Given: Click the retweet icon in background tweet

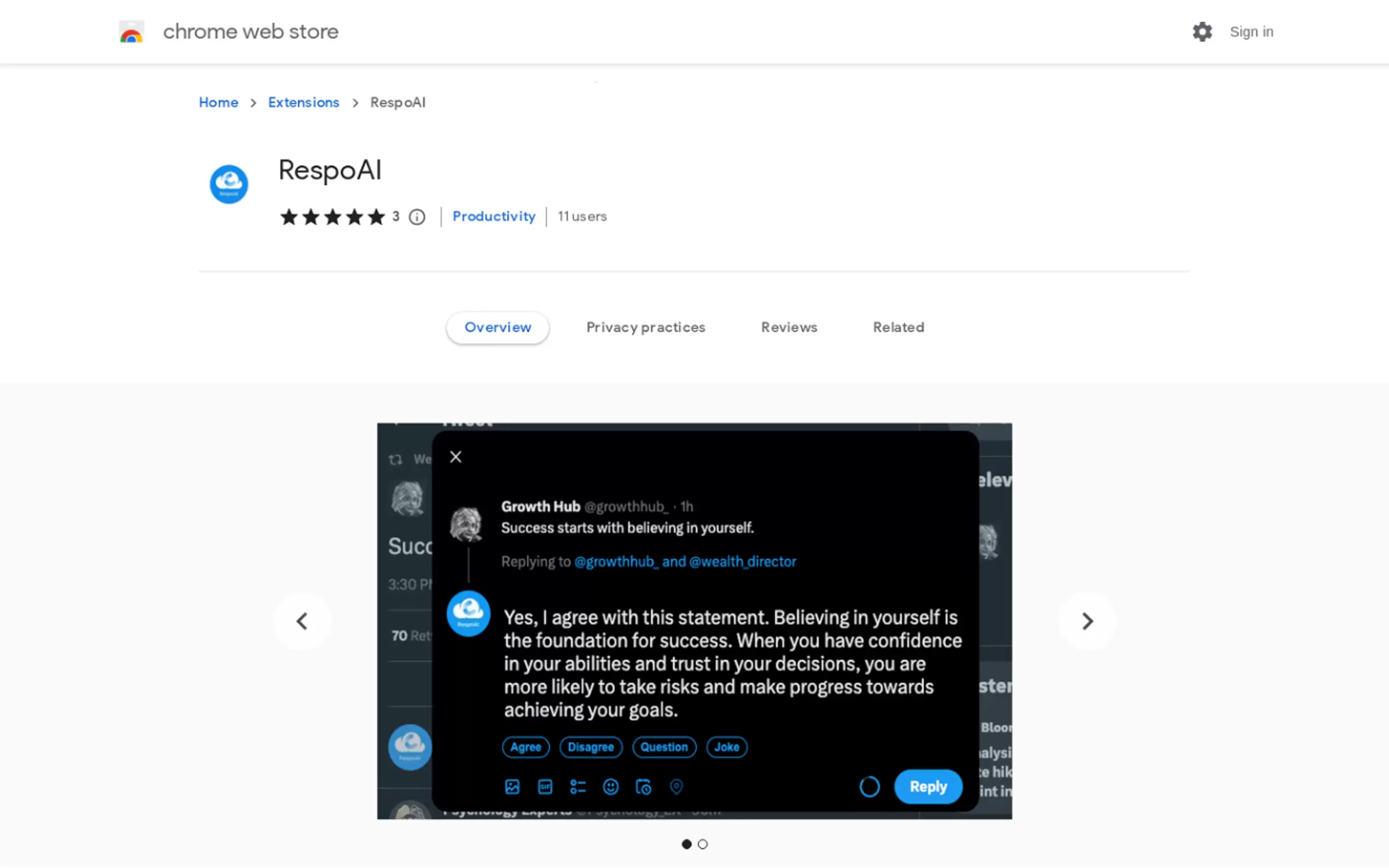Looking at the screenshot, I should coord(395,459).
